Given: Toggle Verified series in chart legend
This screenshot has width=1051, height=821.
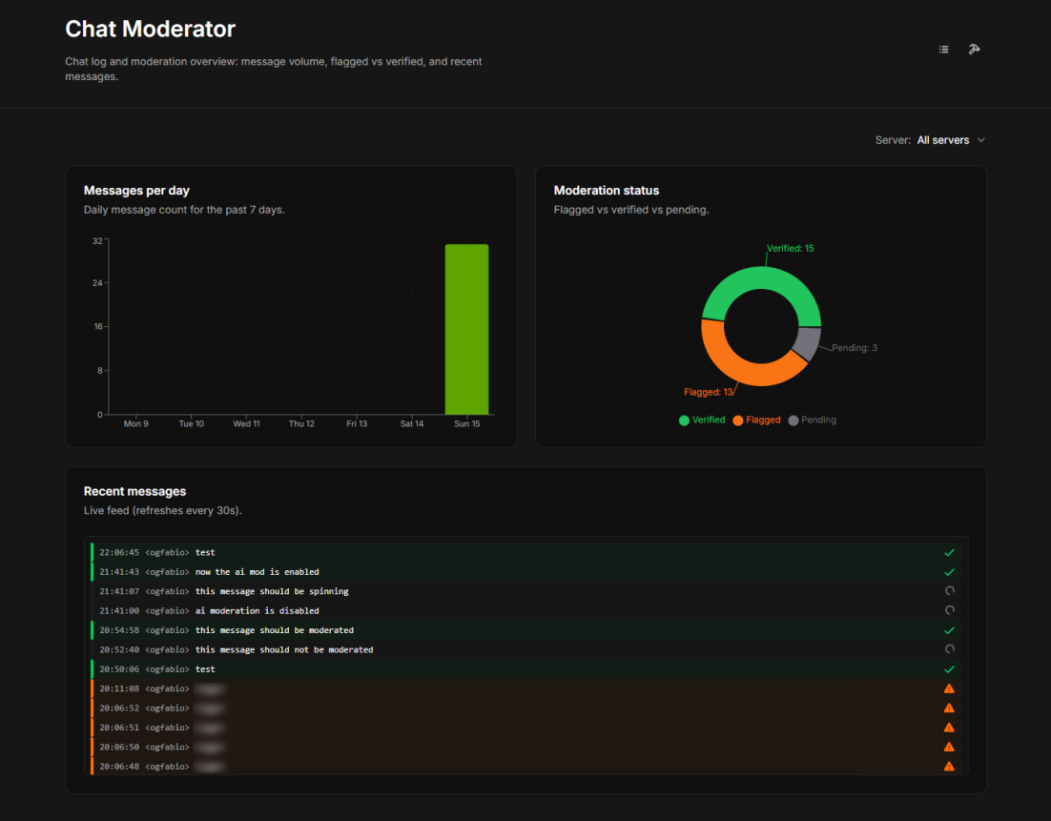Looking at the screenshot, I should pyautogui.click(x=702, y=420).
